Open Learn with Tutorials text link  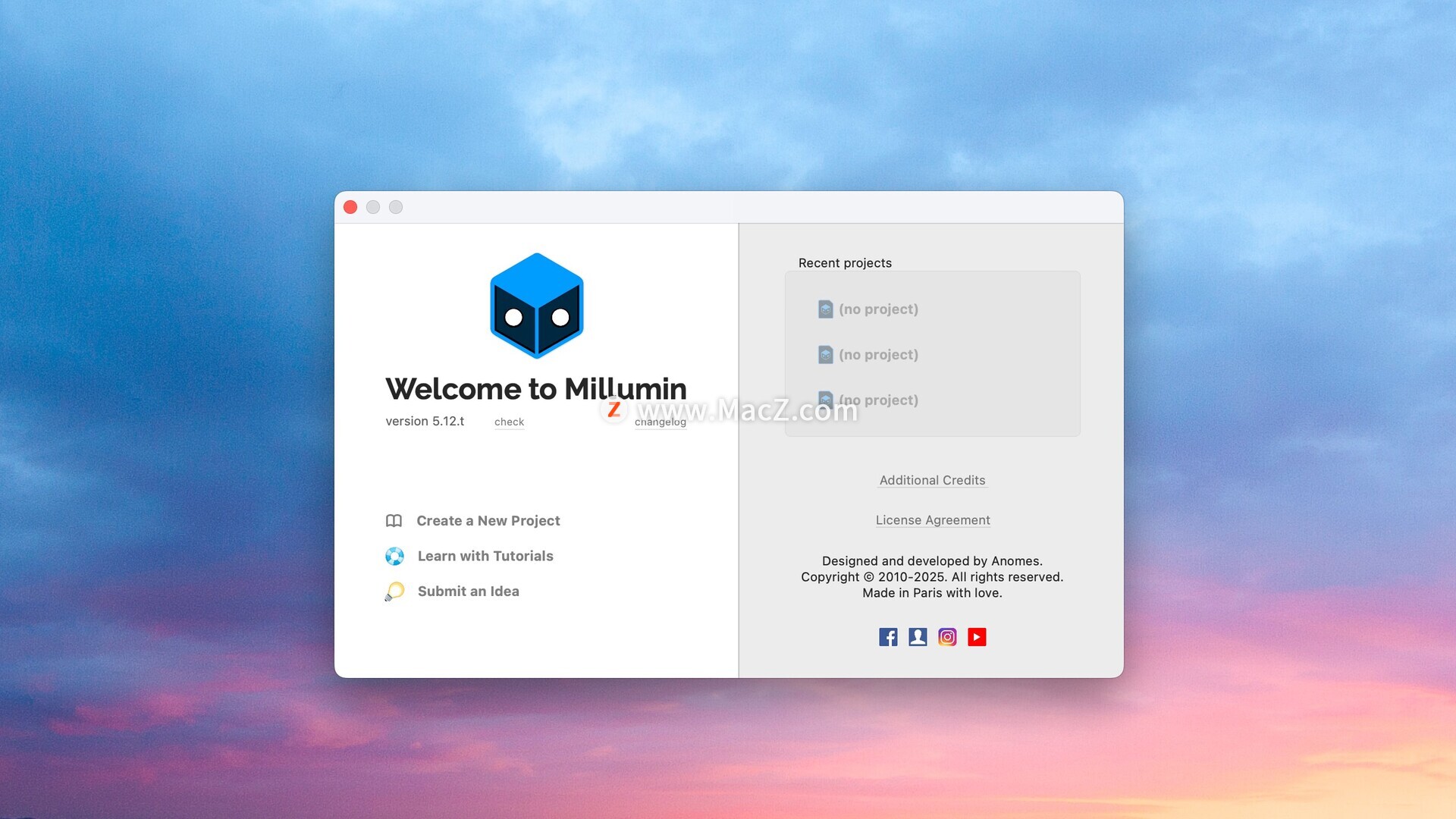coord(485,556)
